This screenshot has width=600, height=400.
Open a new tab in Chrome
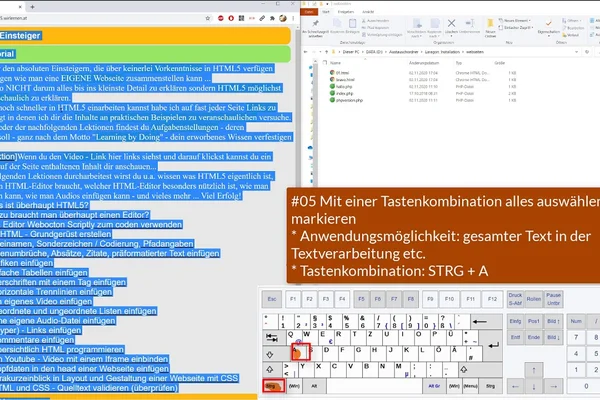click(x=32, y=7)
